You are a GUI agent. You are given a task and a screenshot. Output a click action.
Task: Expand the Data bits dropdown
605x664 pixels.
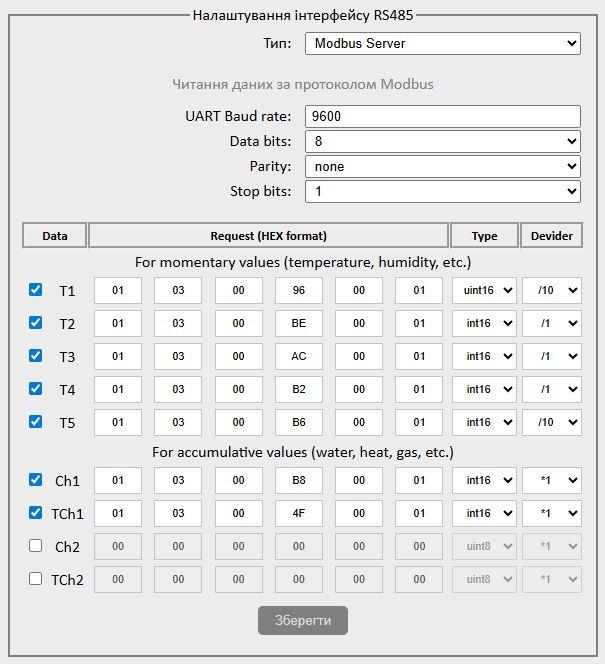tap(442, 142)
